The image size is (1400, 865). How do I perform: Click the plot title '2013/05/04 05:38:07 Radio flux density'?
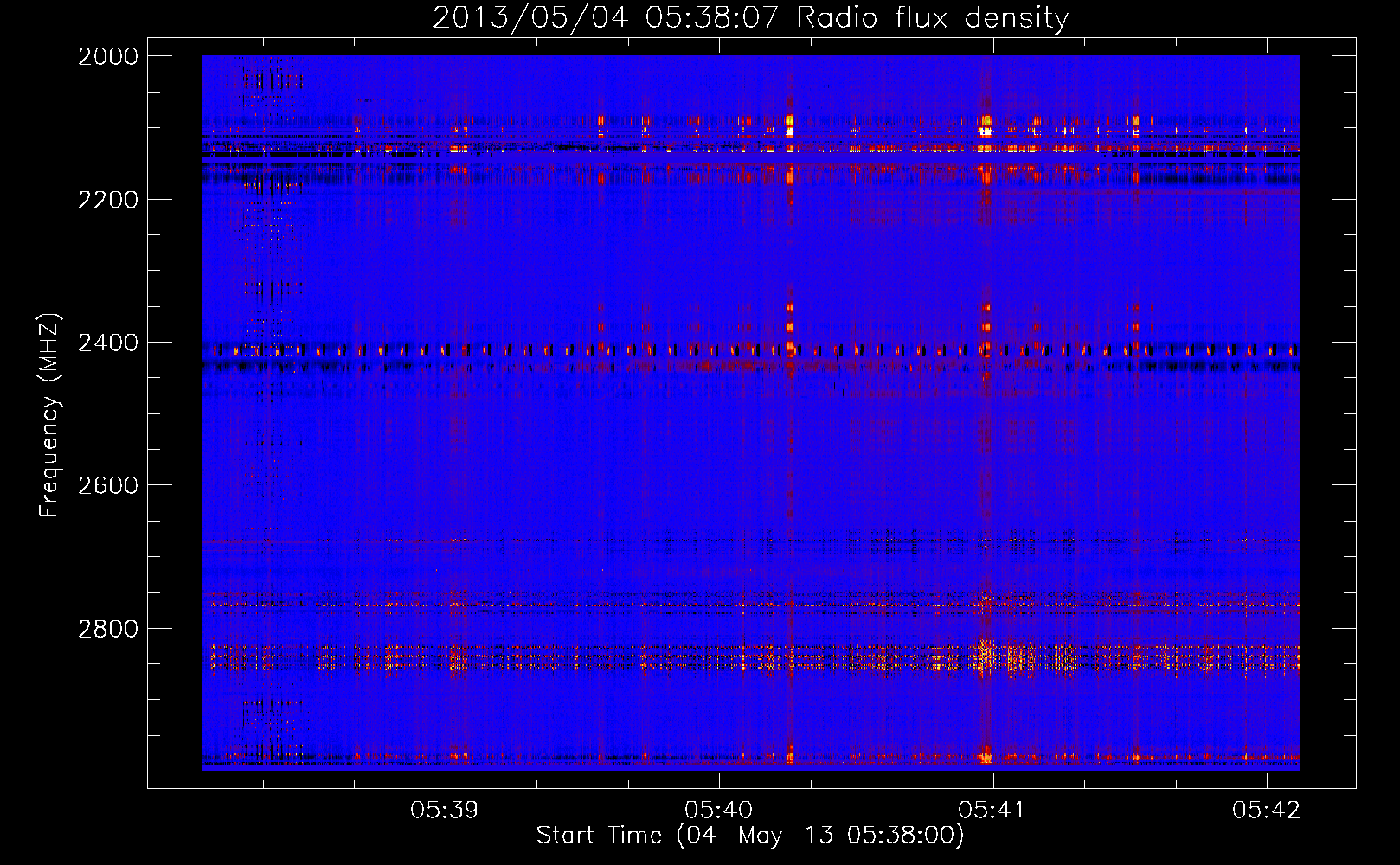750,17
